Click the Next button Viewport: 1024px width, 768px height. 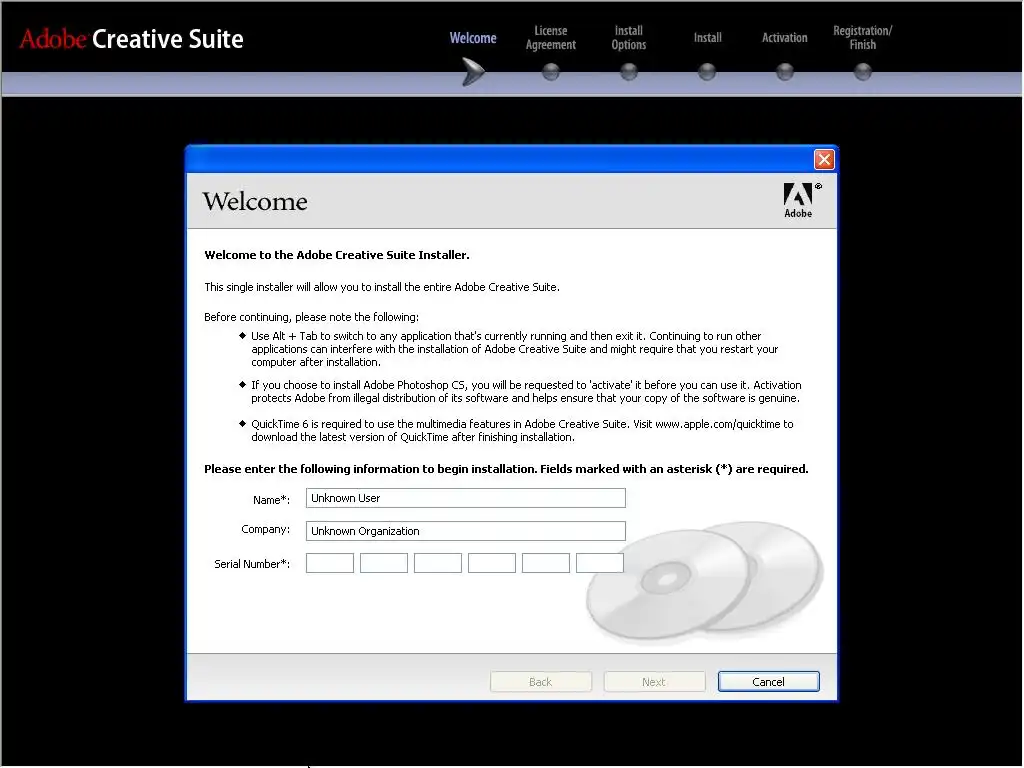click(654, 682)
